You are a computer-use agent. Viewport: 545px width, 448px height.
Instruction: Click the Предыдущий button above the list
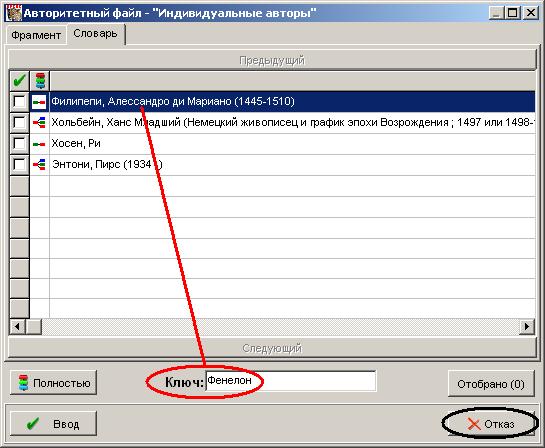tap(272, 60)
